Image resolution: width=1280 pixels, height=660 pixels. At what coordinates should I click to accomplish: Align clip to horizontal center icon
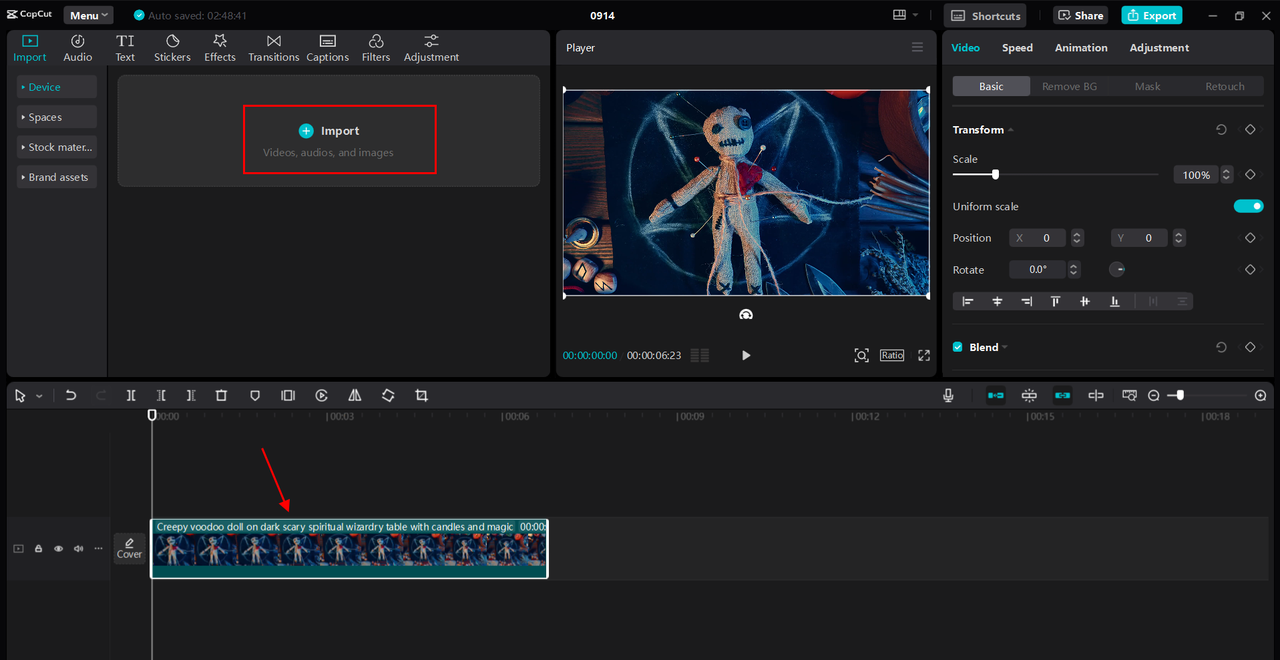[997, 301]
